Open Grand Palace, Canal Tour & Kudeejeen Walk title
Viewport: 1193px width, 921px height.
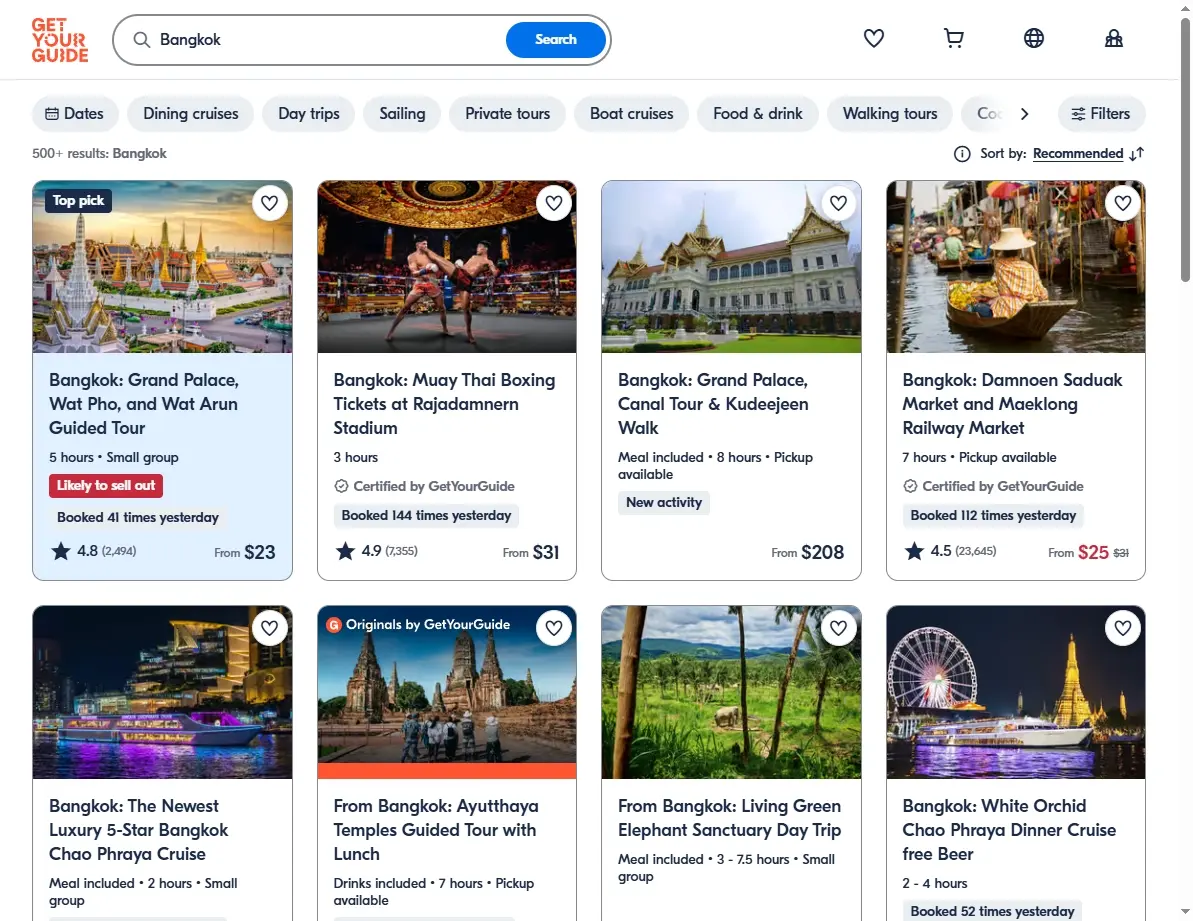713,404
